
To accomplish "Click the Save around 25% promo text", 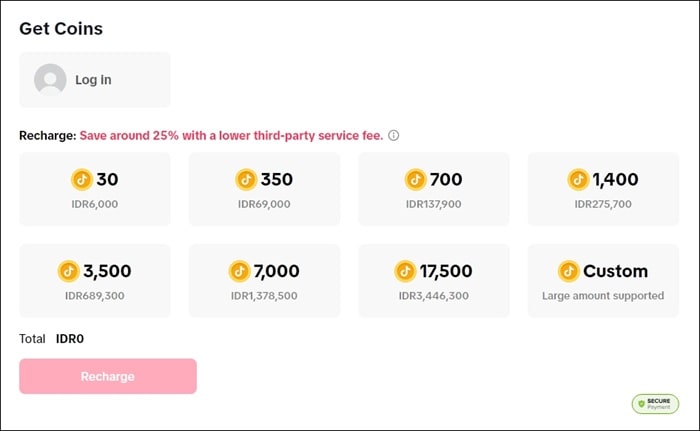I will point(231,136).
